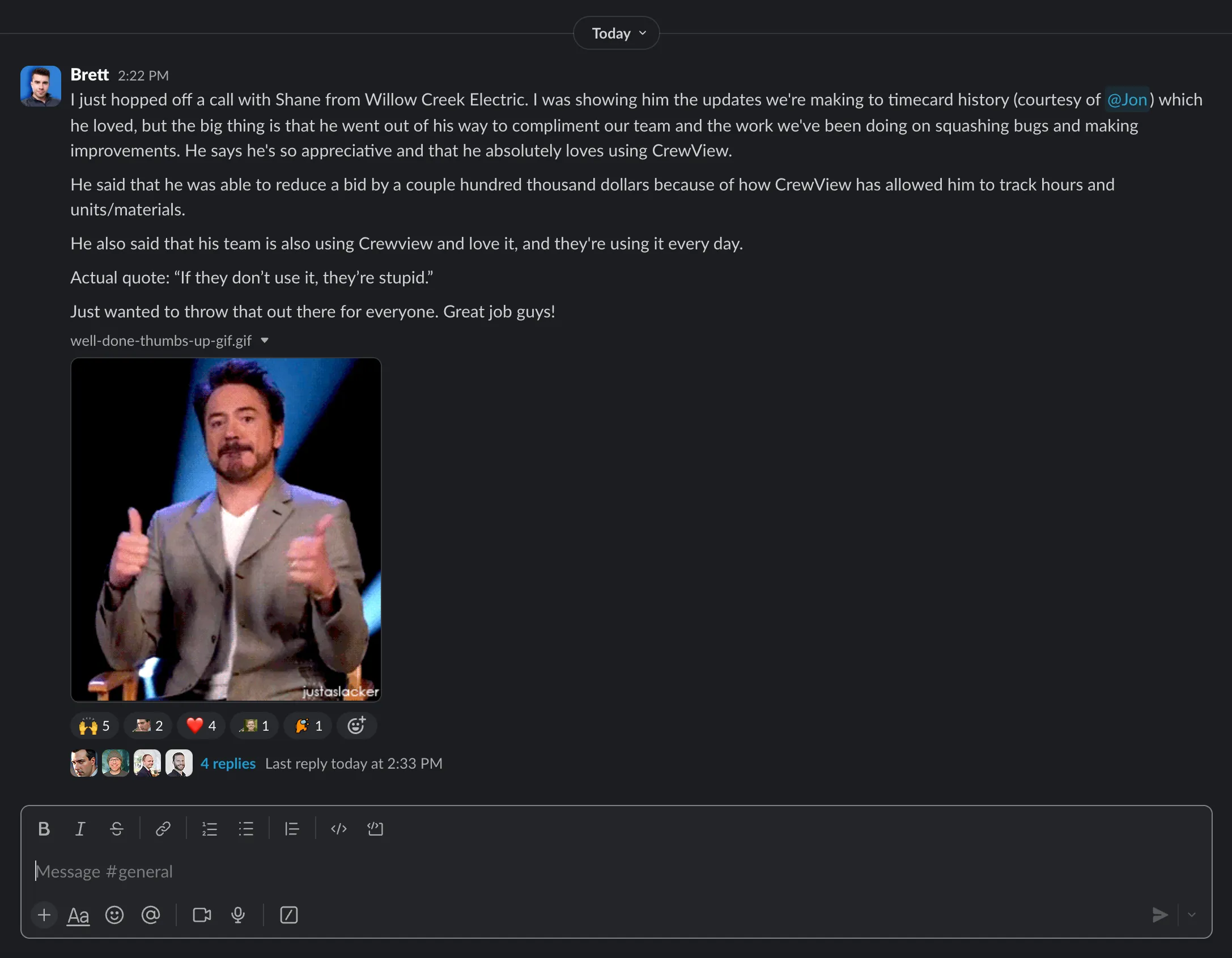Viewport: 1232px width, 958px height.
Task: Open the emoji picker in composer
Action: click(114, 915)
